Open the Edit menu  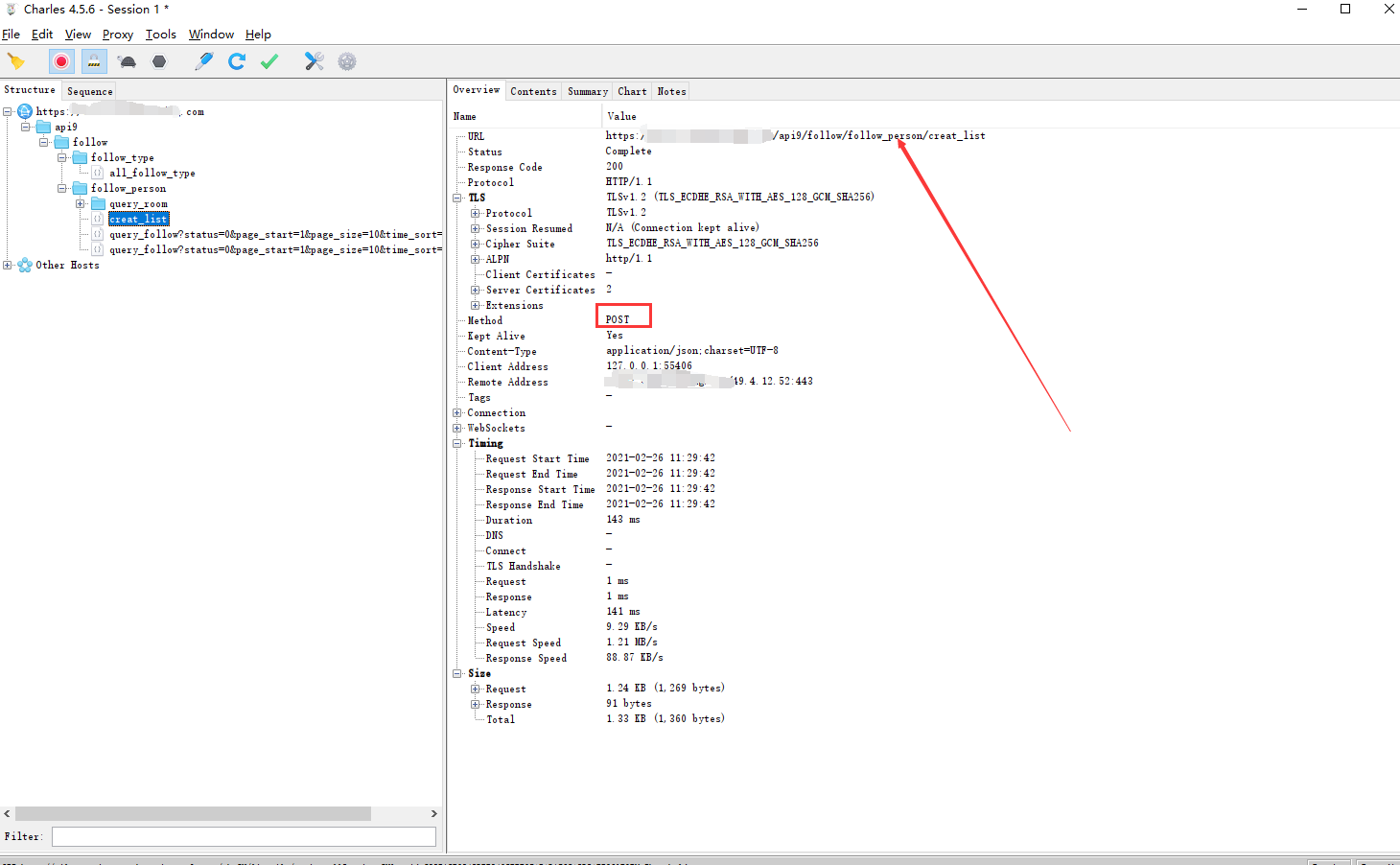click(x=42, y=34)
